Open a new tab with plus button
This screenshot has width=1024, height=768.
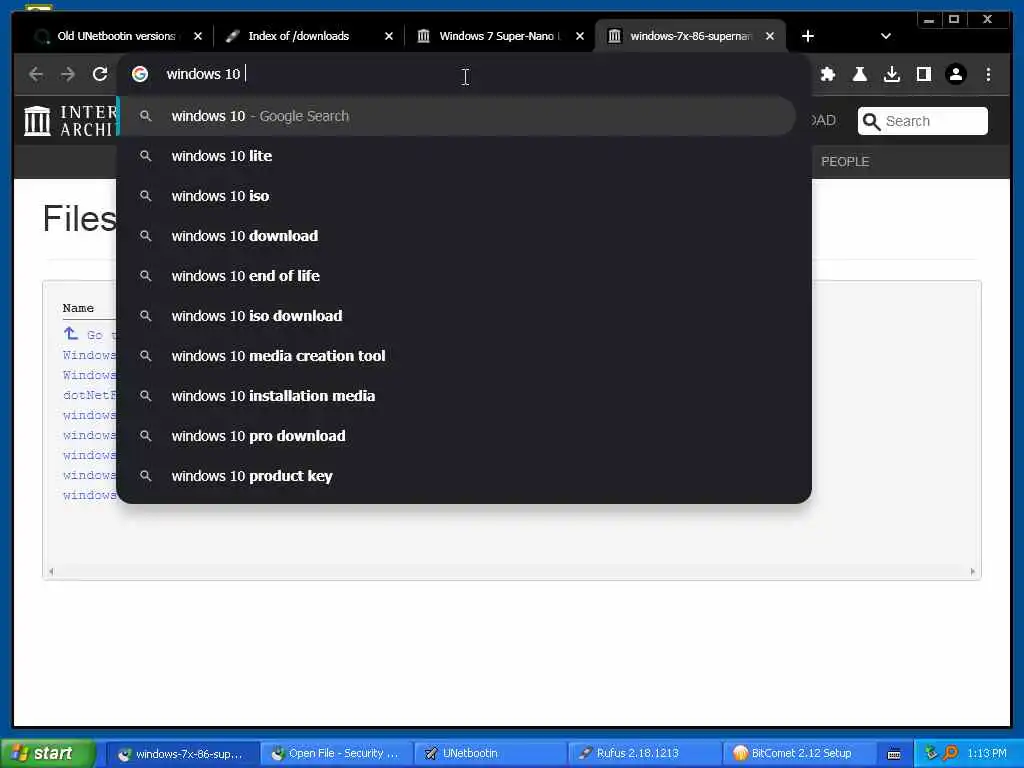point(808,37)
